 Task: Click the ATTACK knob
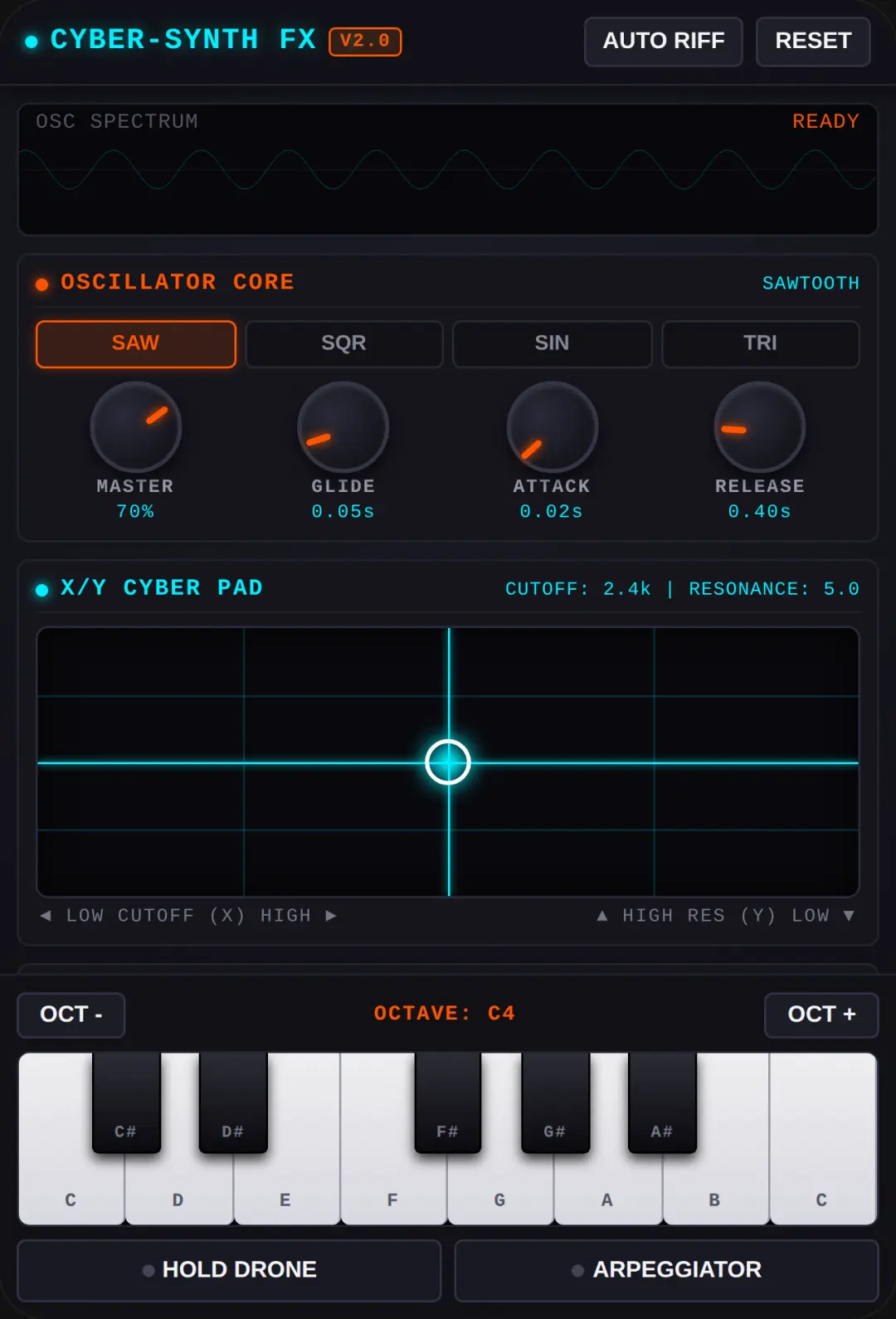point(552,426)
